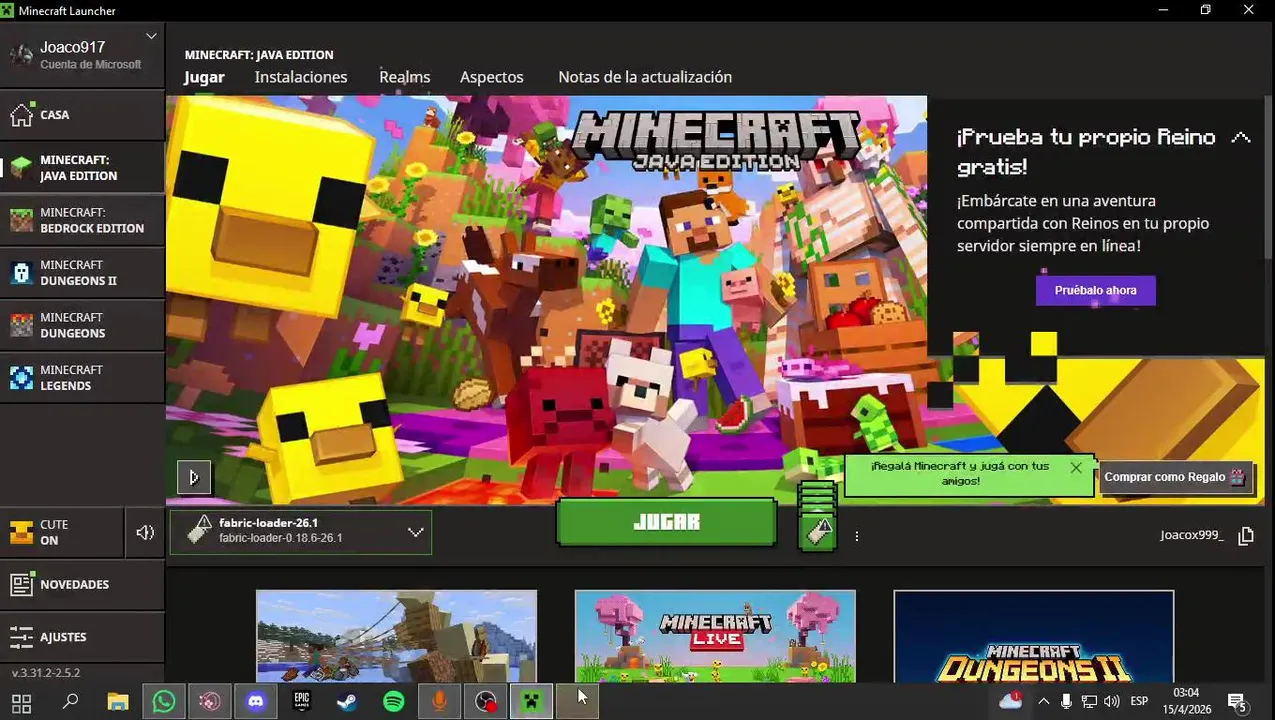The image size is (1275, 720).
Task: Open Minecraft Legends in sidebar
Action: 82,378
